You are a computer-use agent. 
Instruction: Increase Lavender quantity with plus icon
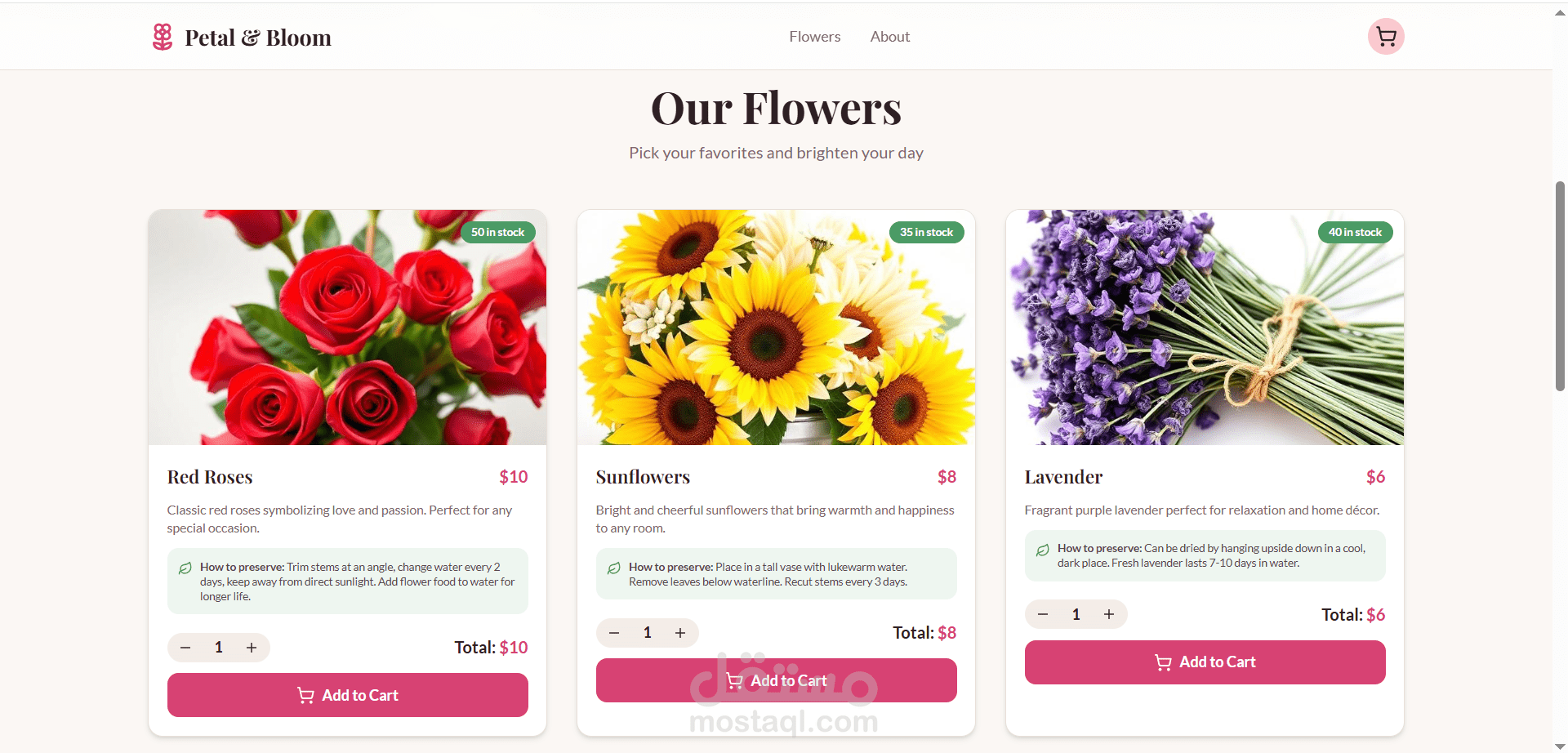pyautogui.click(x=1109, y=614)
